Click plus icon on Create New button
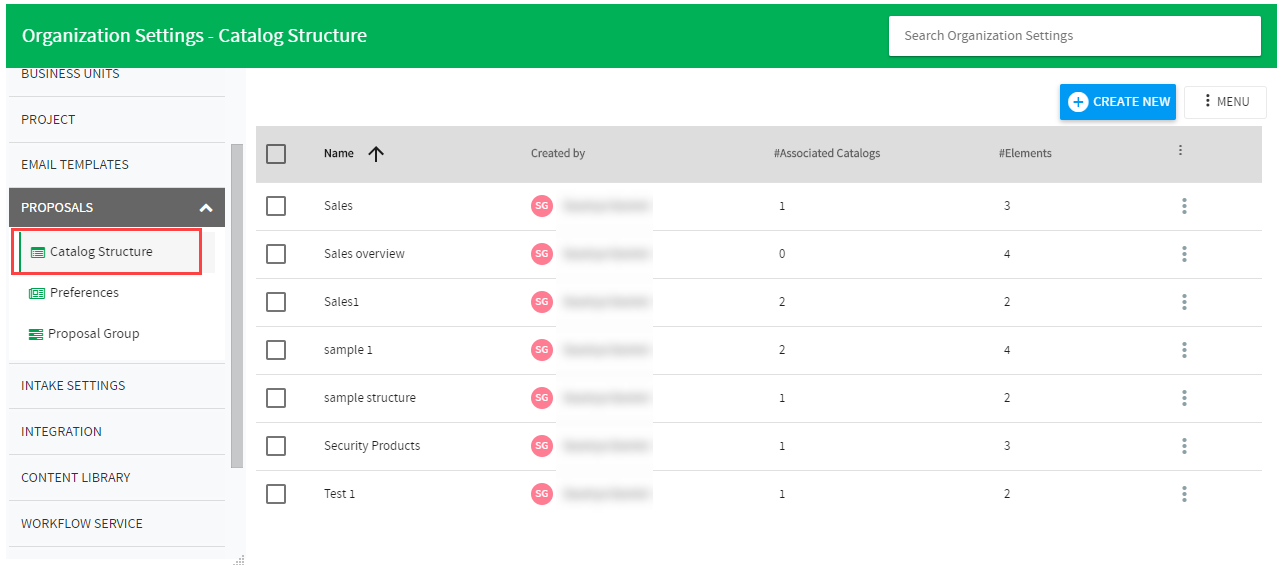 pos(1078,102)
